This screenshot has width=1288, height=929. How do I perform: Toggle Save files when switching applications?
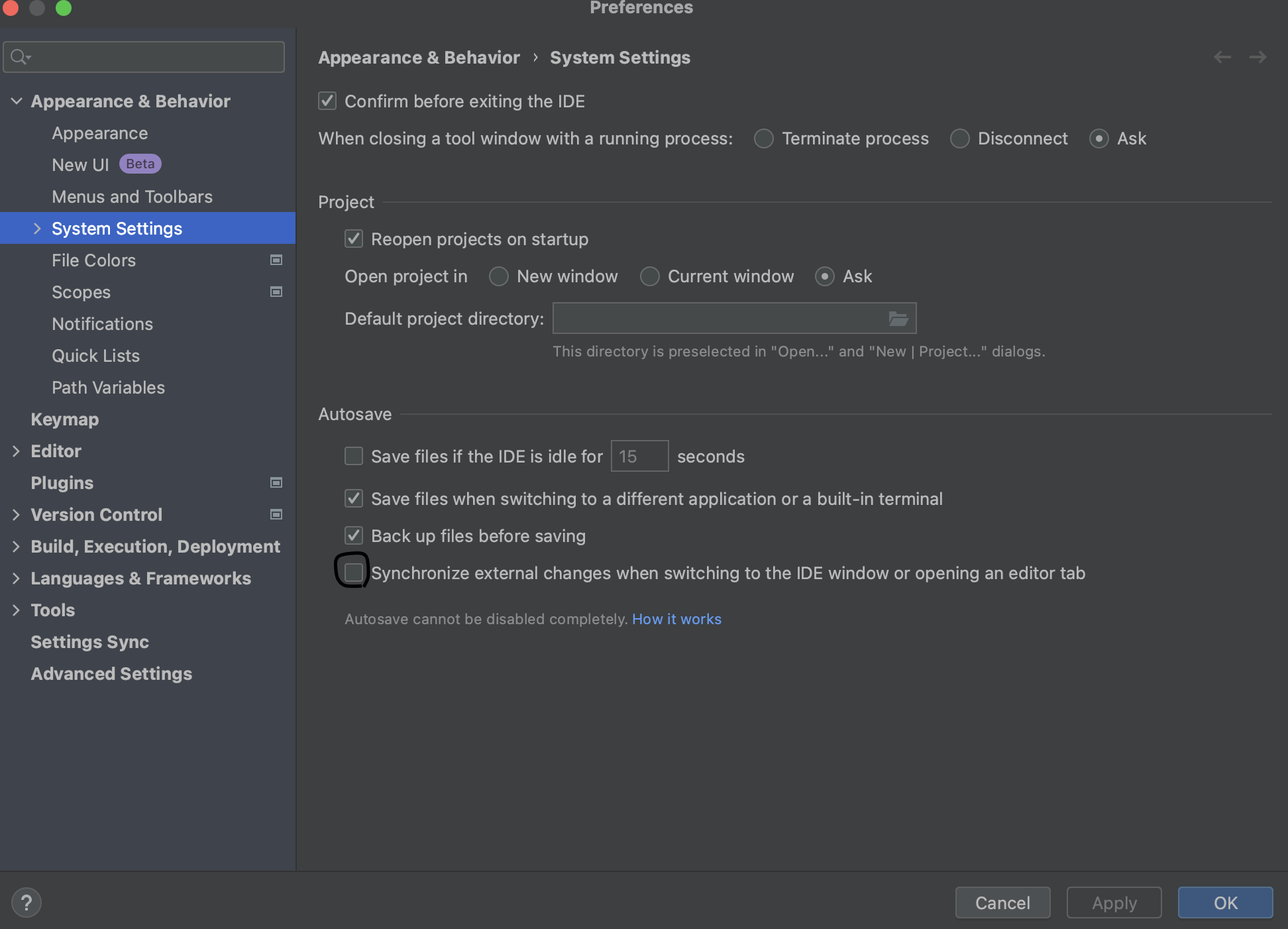point(354,498)
